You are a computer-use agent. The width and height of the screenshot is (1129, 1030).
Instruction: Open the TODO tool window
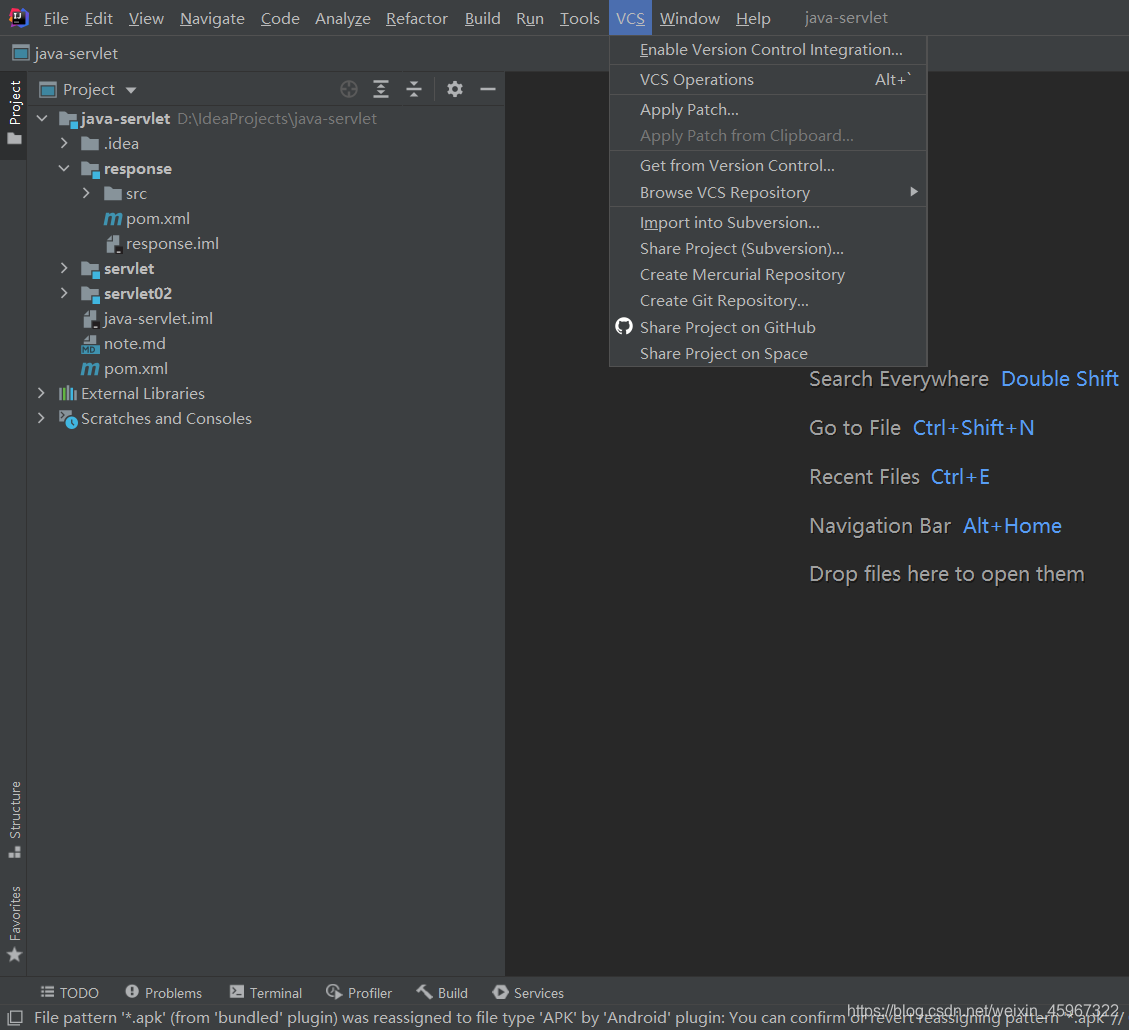[x=69, y=993]
